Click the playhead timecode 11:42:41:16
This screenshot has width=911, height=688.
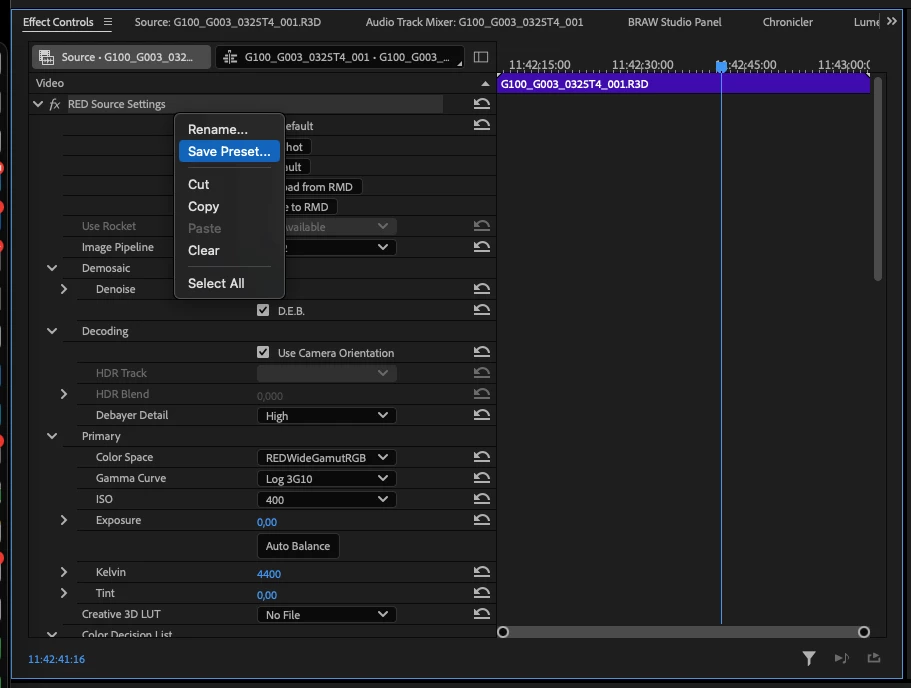click(56, 659)
